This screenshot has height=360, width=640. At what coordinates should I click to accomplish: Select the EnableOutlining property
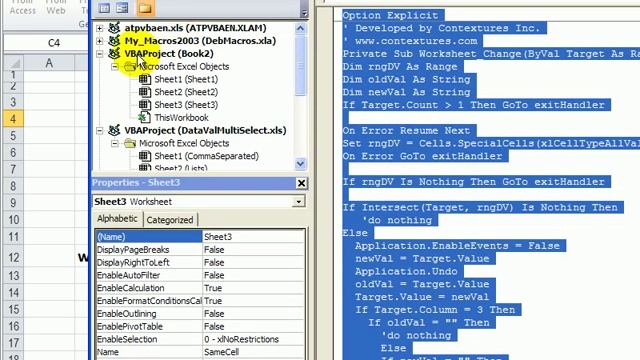(149, 314)
